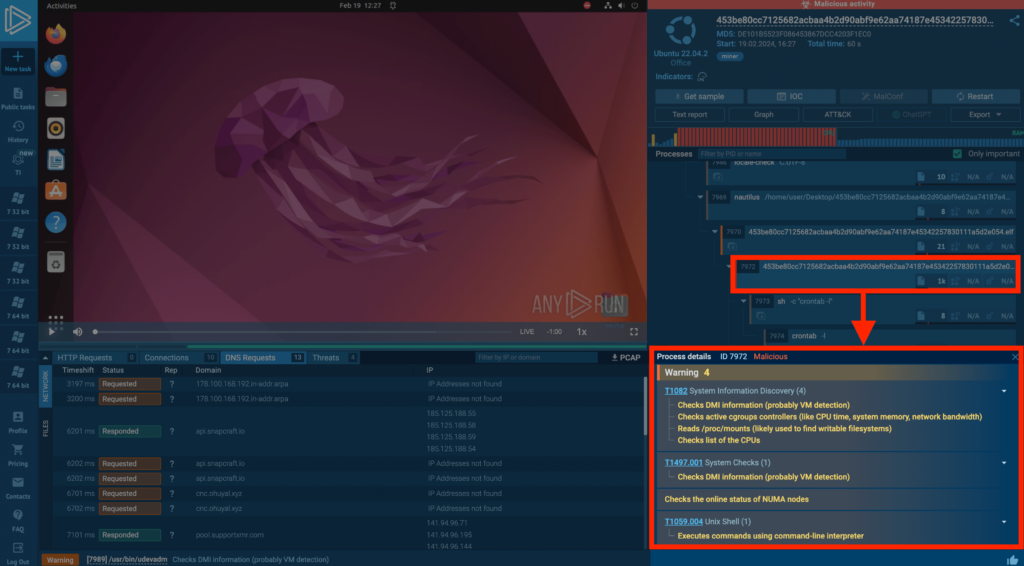Screen dimensions: 1024x566
Task: Toggle the Only important checkbox
Action: 958,154
